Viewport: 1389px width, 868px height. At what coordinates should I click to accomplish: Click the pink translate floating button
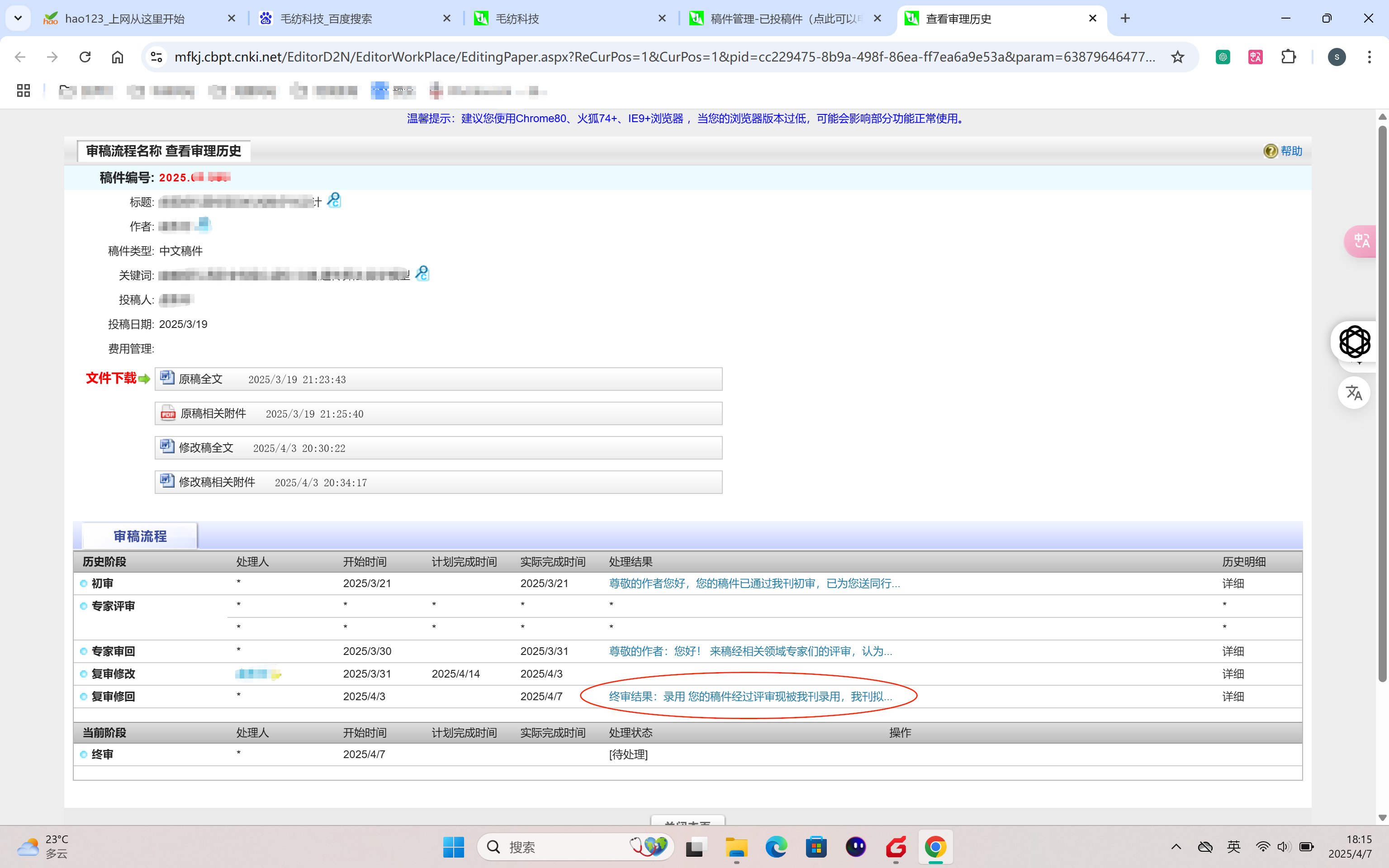[x=1361, y=241]
